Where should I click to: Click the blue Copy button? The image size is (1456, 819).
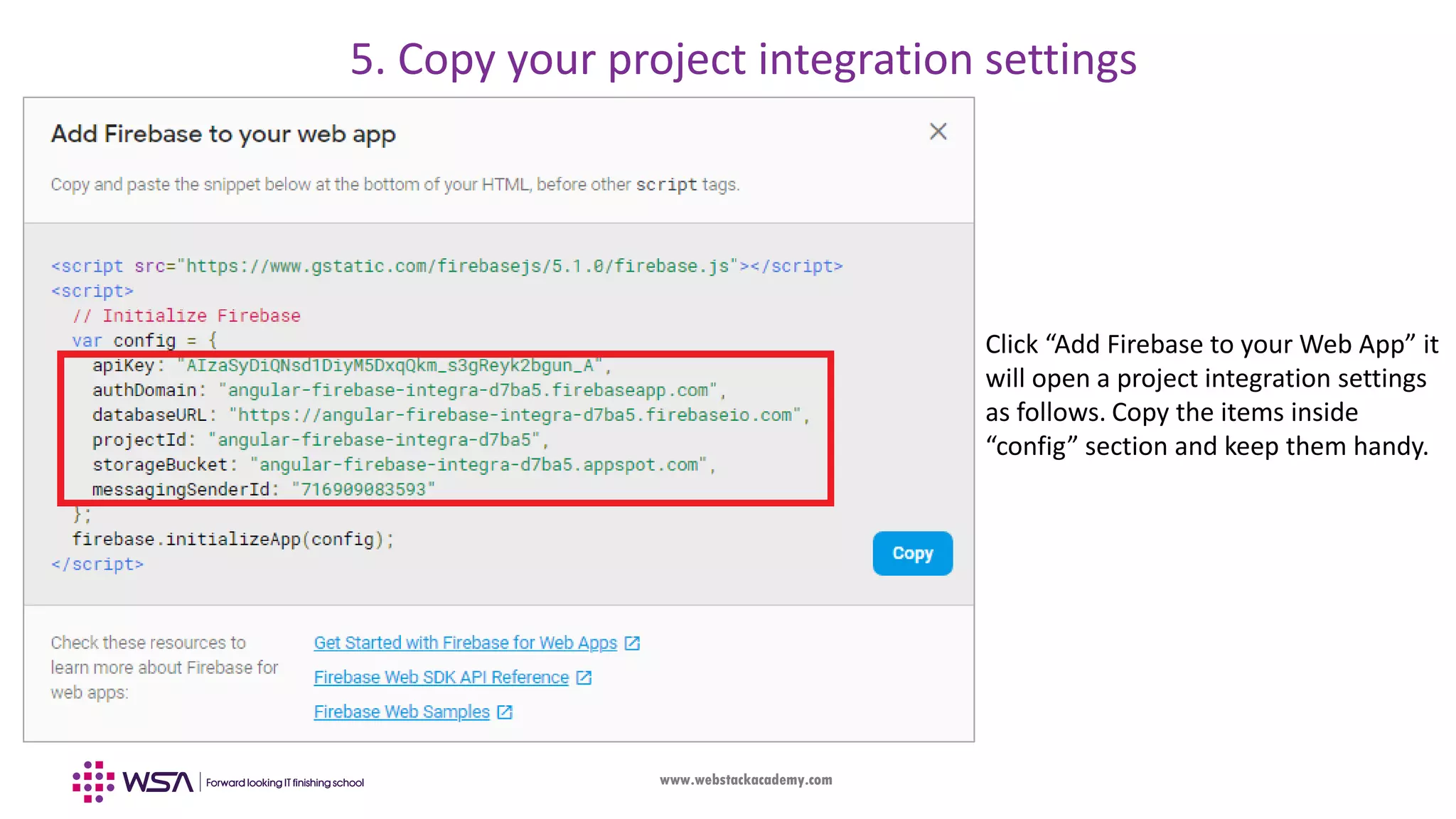(x=912, y=553)
